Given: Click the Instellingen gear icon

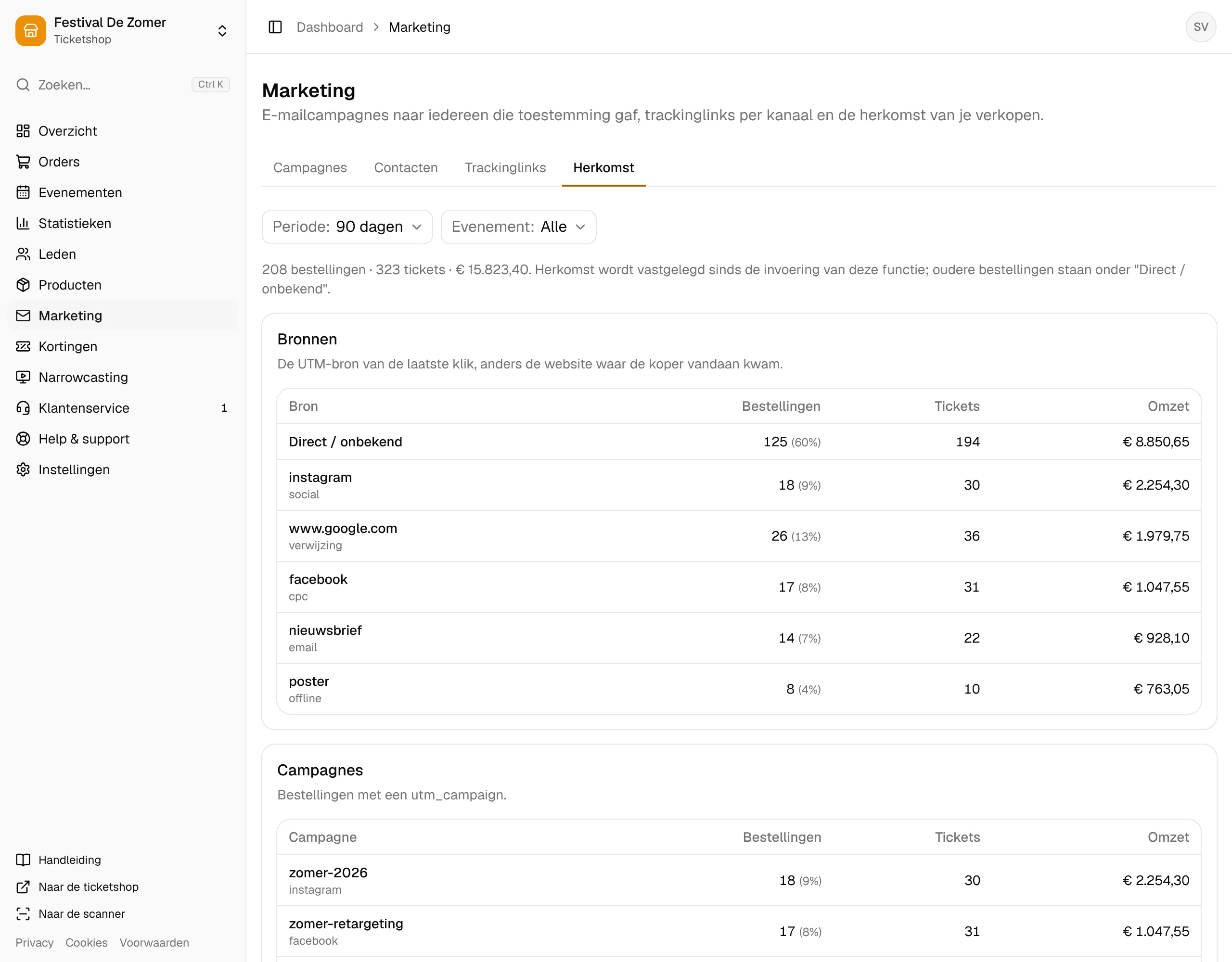Looking at the screenshot, I should click(23, 470).
